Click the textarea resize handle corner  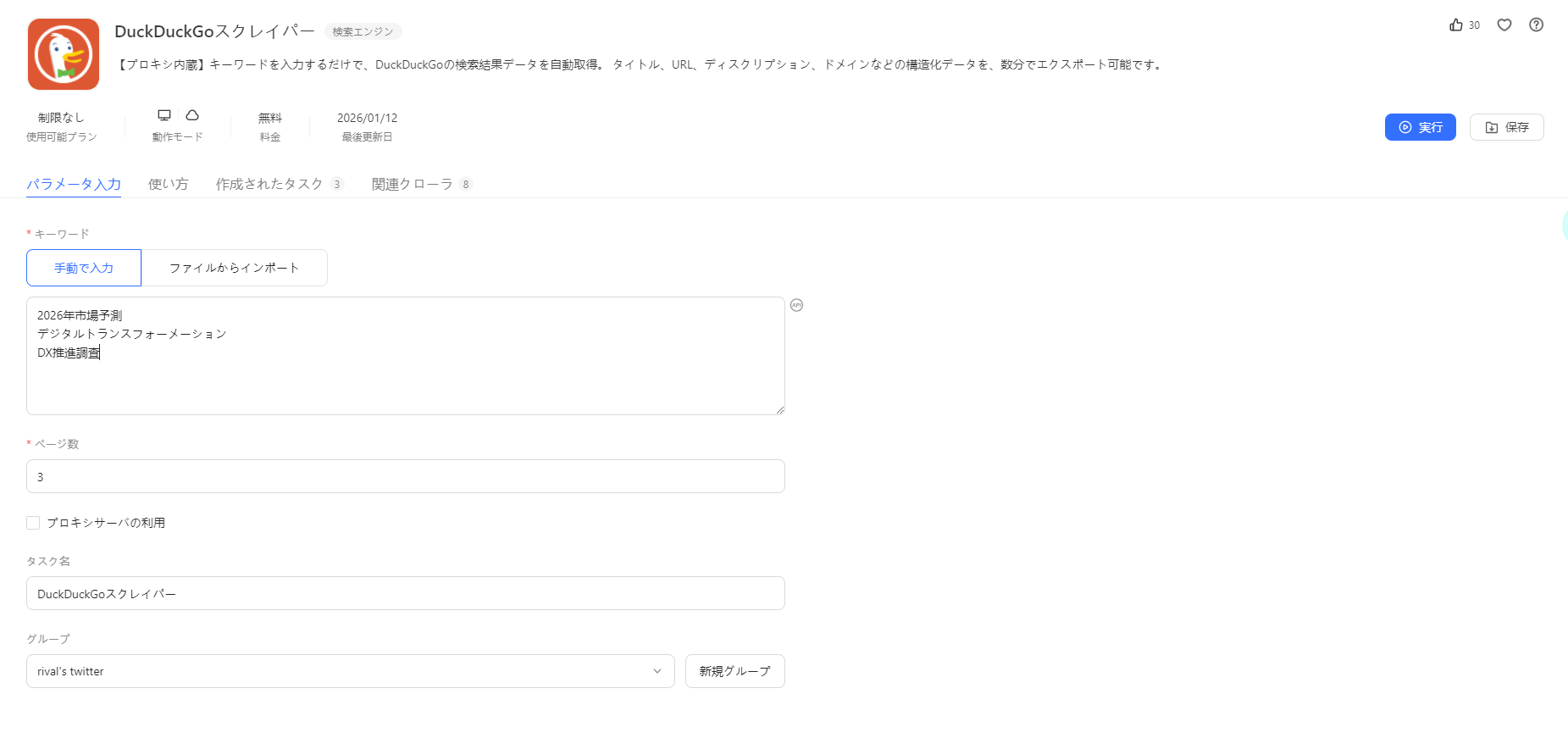point(779,409)
